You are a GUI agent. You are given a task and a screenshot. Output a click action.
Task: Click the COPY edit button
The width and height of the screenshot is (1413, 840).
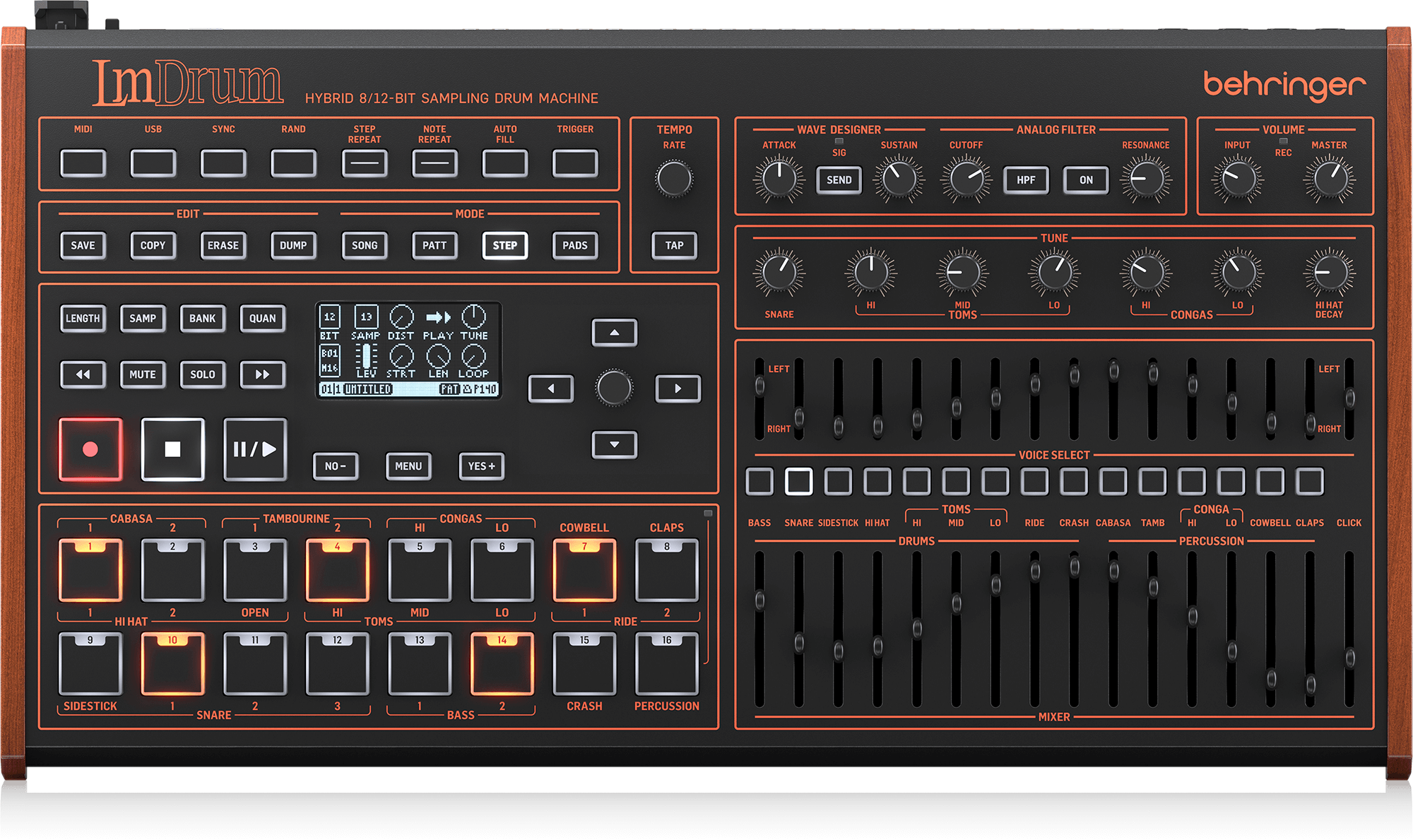[x=153, y=245]
